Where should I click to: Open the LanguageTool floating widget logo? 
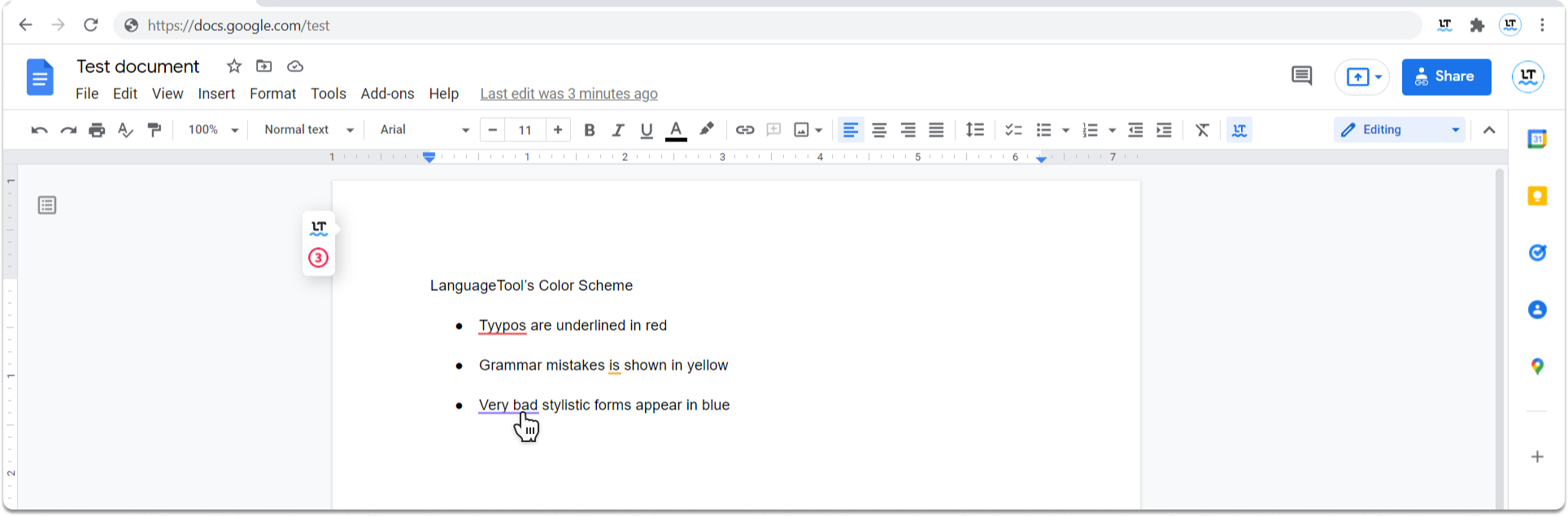click(319, 228)
